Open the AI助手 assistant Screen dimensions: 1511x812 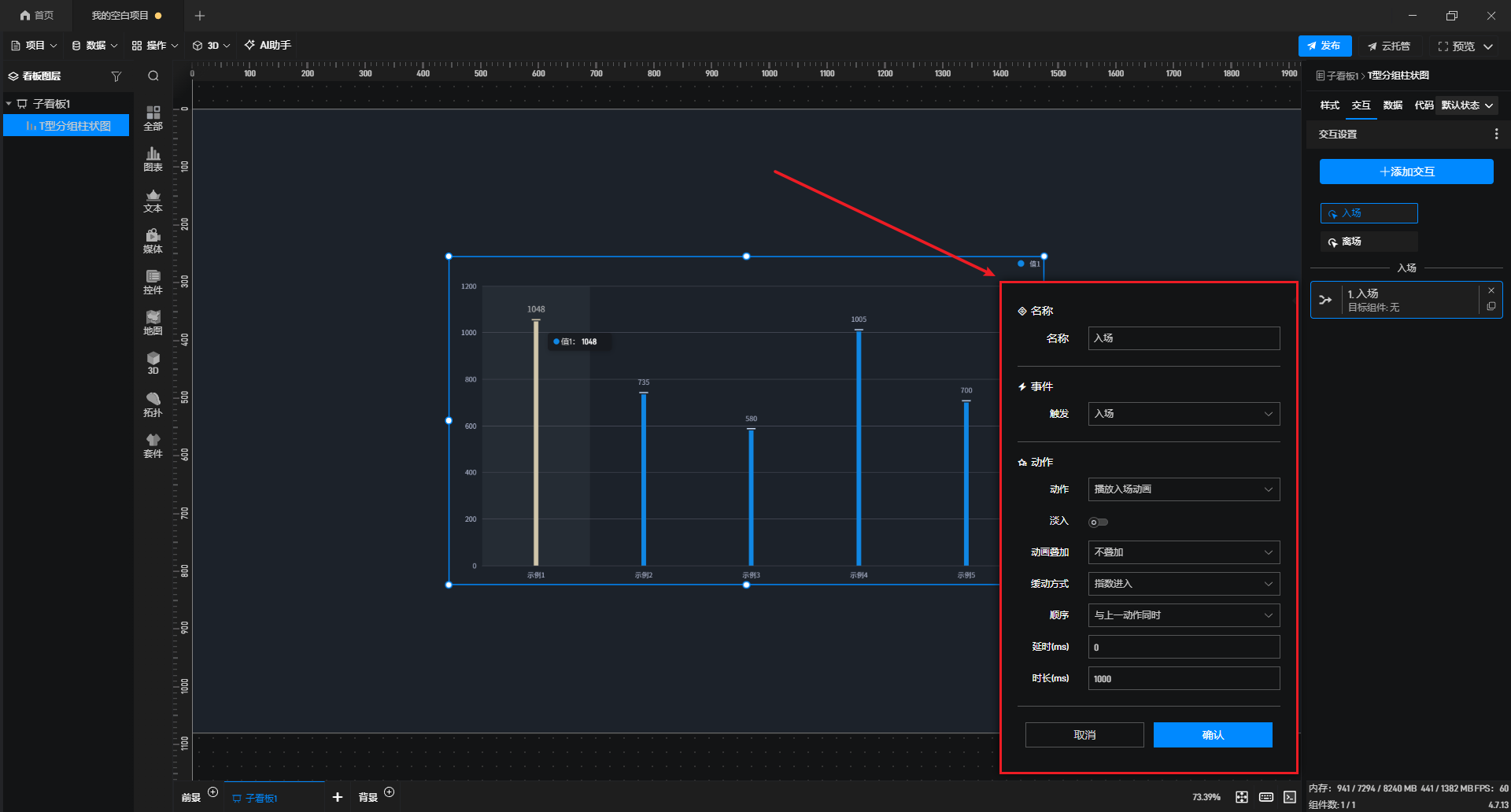(x=268, y=46)
